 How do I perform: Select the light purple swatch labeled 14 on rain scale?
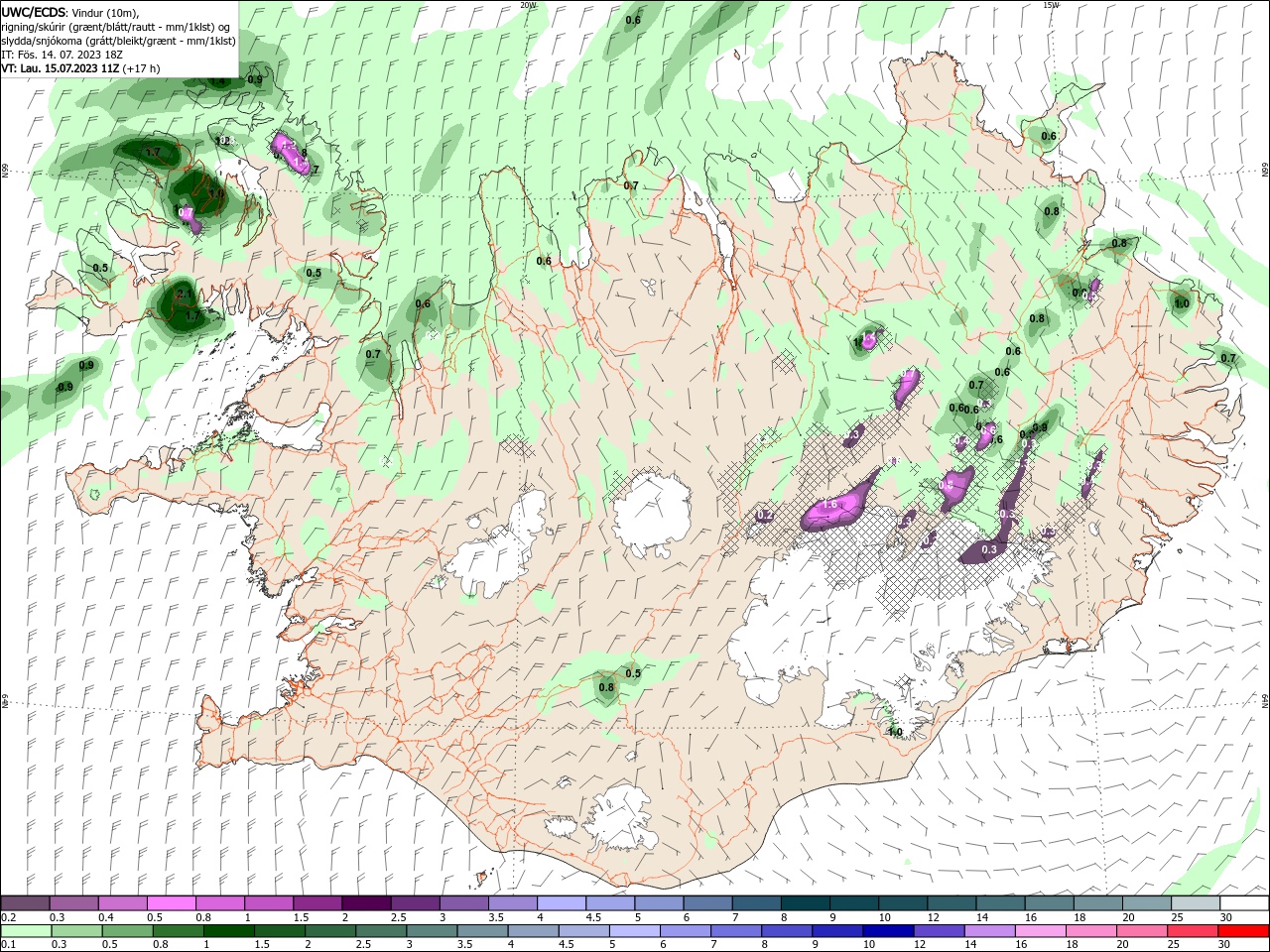[x=988, y=931]
